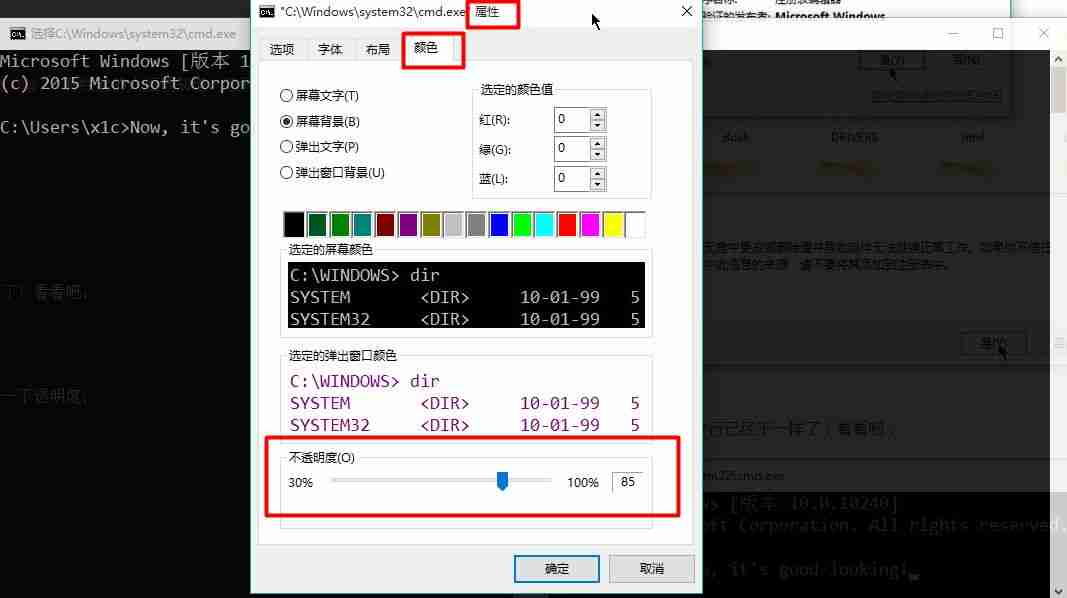
Task: Select the blue color swatch
Action: 500,223
